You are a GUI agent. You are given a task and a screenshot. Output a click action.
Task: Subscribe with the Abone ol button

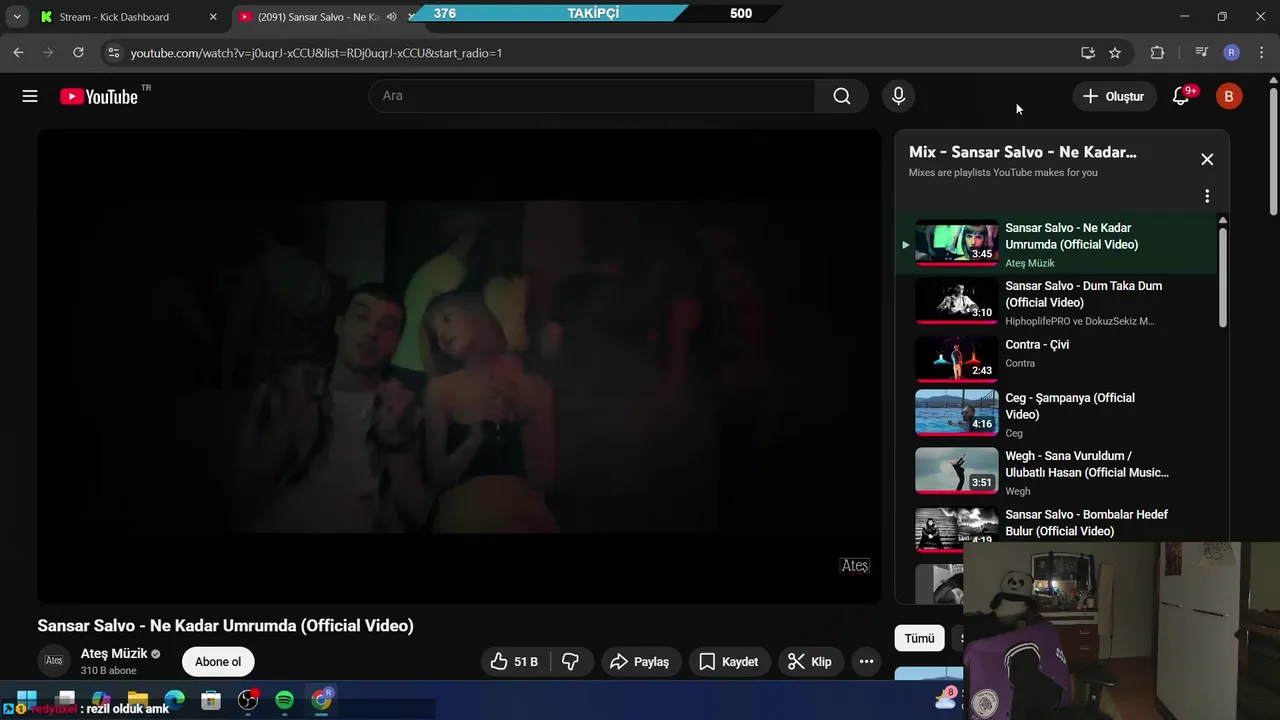(218, 662)
